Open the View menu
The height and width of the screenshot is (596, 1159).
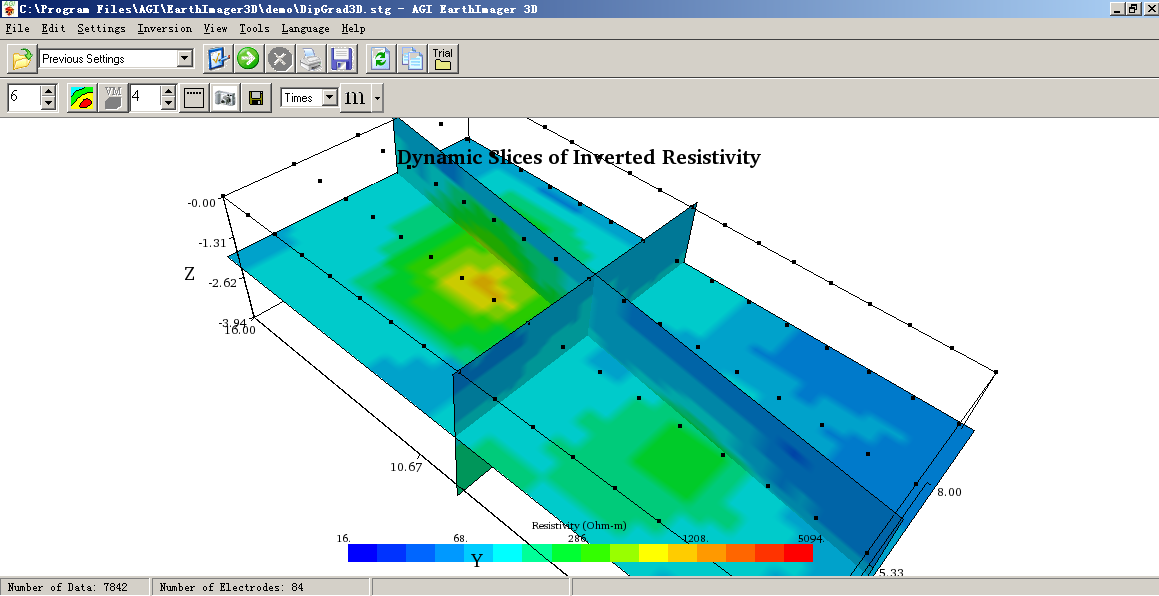[216, 28]
